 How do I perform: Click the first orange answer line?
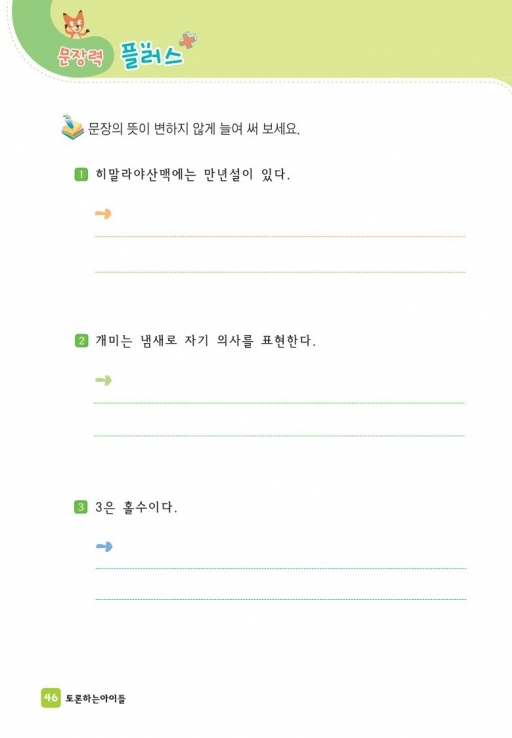click(280, 236)
